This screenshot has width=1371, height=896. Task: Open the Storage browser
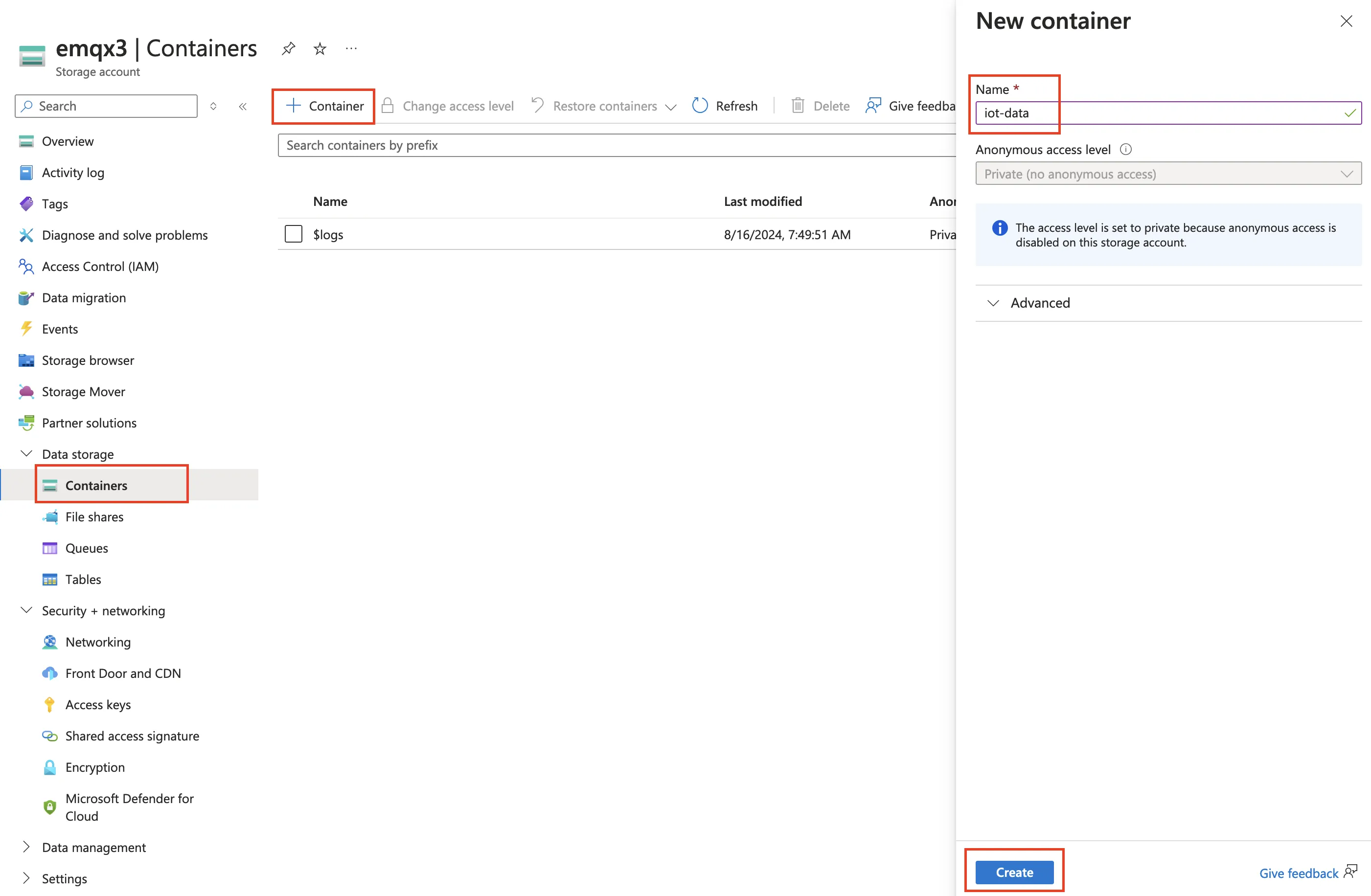87,360
